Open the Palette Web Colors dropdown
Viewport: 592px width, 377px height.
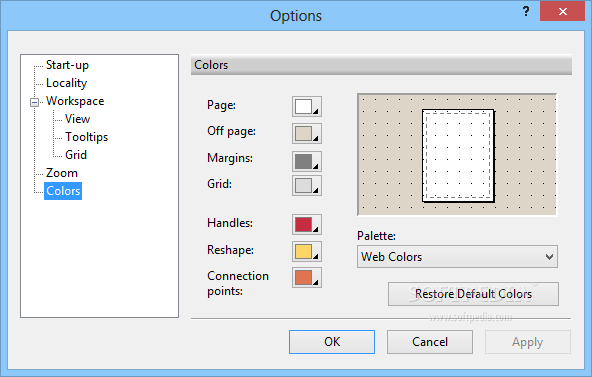(x=457, y=257)
